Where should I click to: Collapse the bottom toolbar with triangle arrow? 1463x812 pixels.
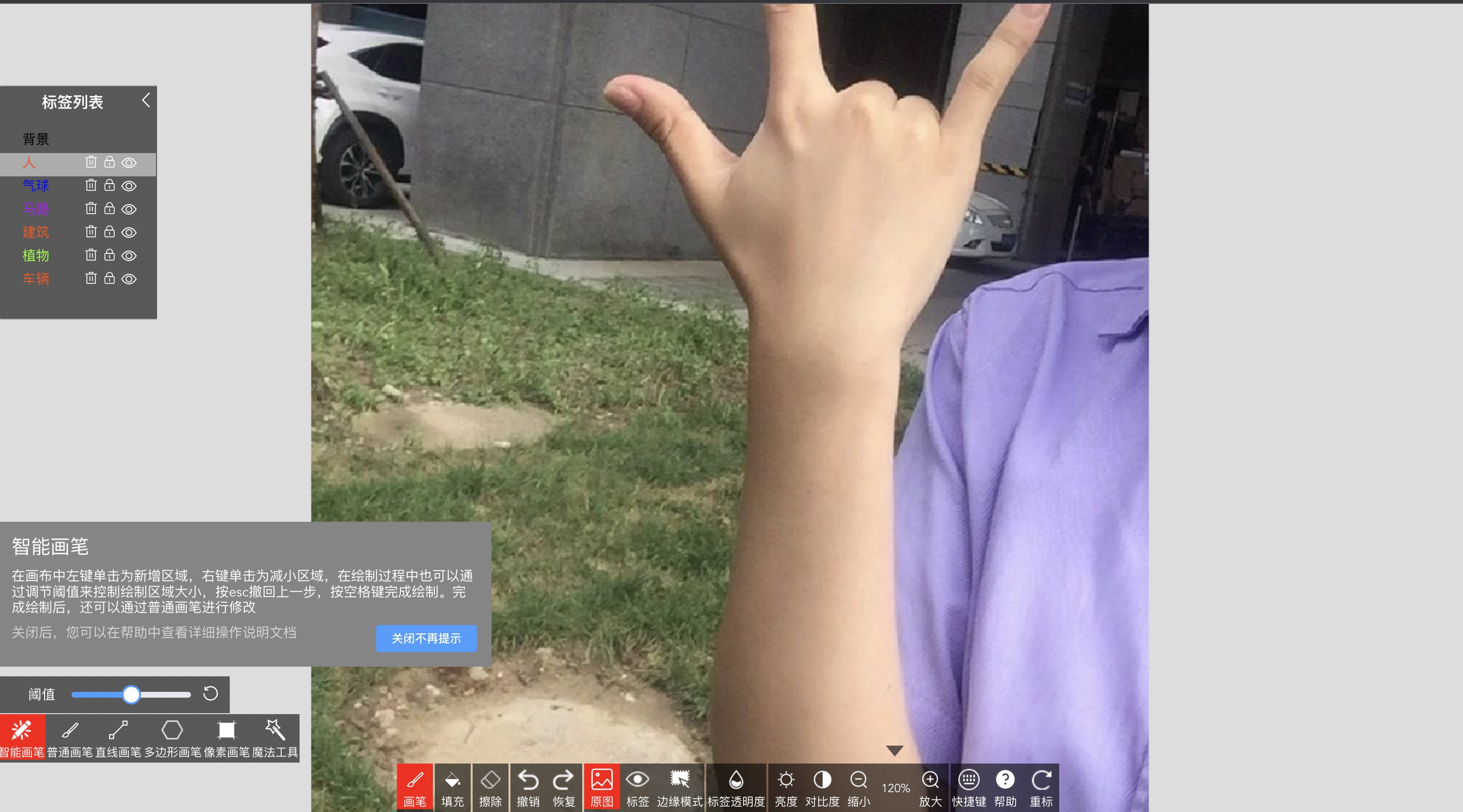pyautogui.click(x=894, y=751)
